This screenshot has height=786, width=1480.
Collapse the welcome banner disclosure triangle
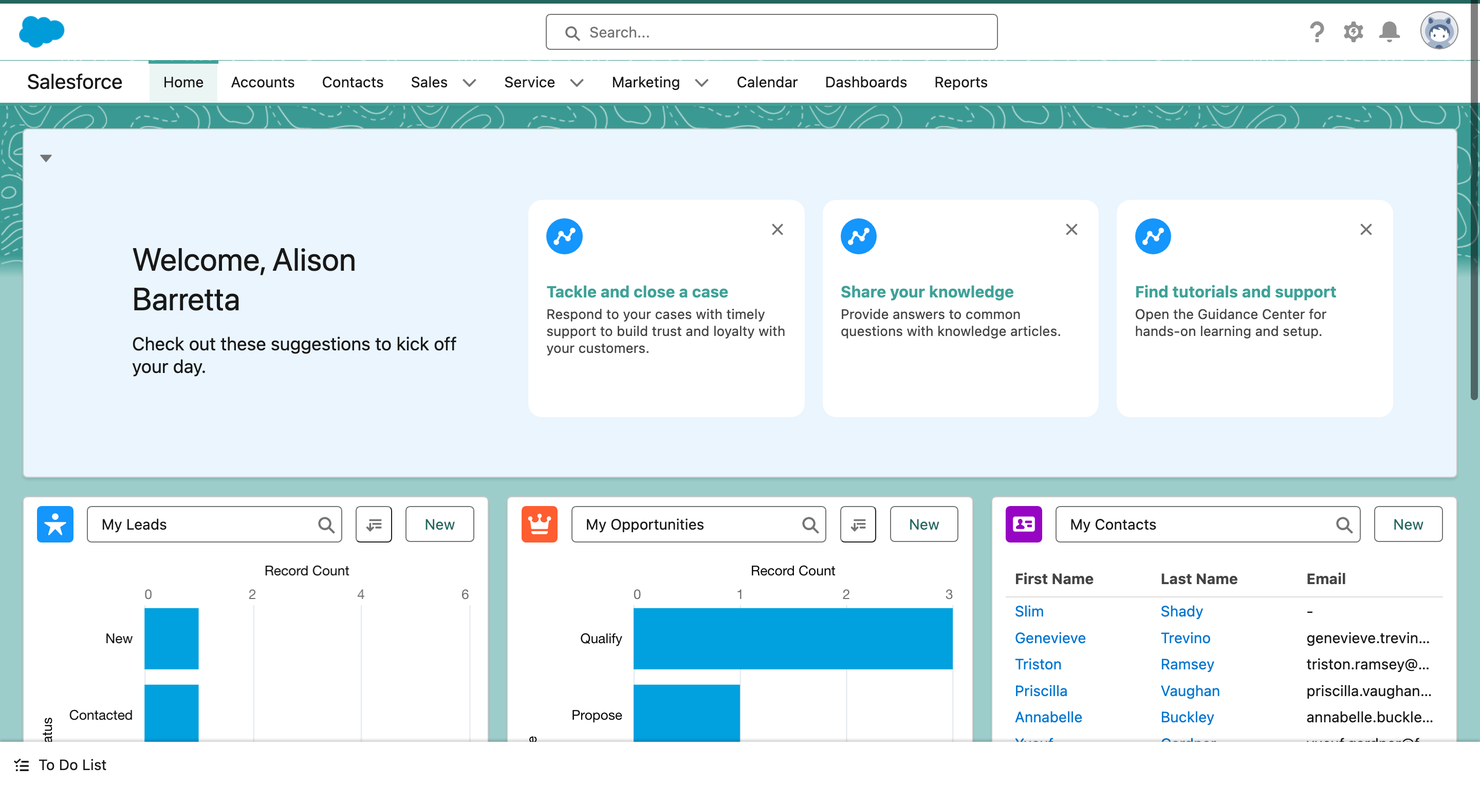click(x=45, y=157)
